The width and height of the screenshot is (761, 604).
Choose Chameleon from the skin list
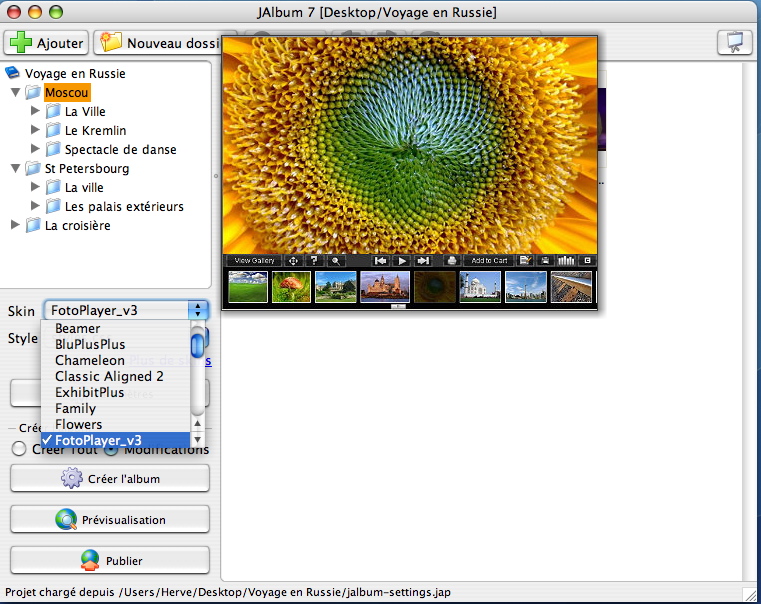pos(116,360)
